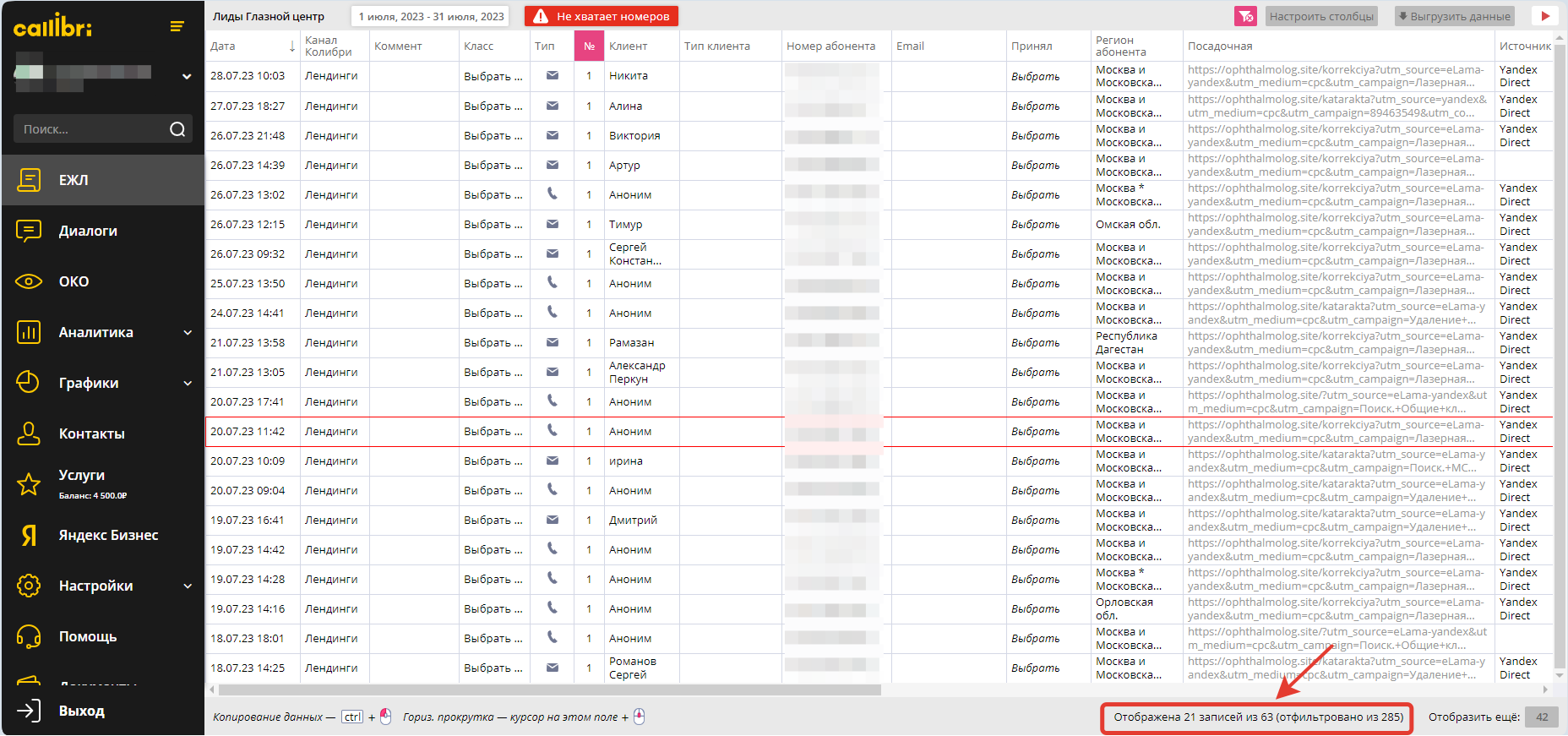The height and width of the screenshot is (736, 1568).
Task: Sort by the Дата column header
Action: click(x=251, y=46)
